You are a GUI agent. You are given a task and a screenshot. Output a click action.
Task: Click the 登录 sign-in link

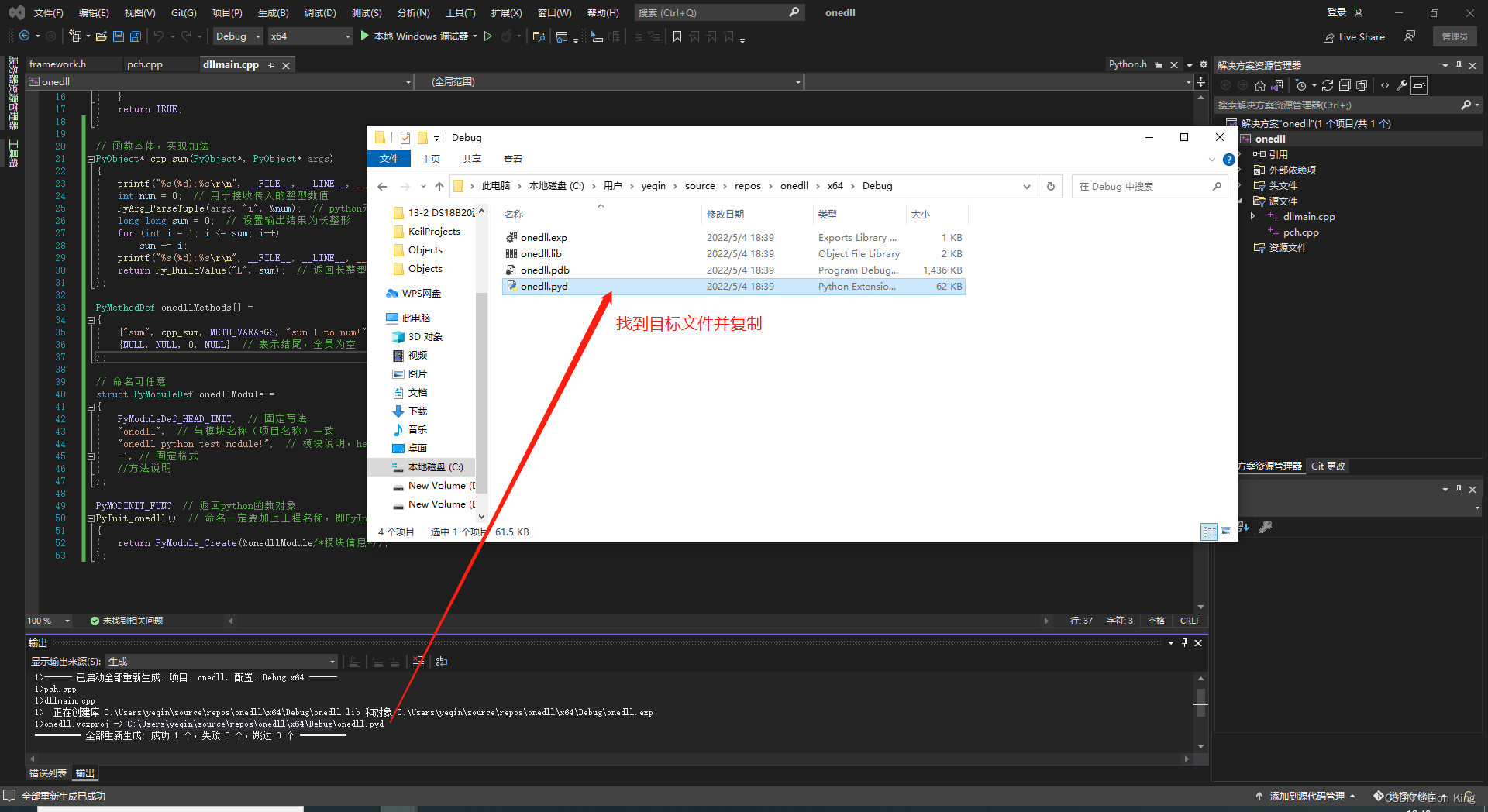click(x=1337, y=12)
